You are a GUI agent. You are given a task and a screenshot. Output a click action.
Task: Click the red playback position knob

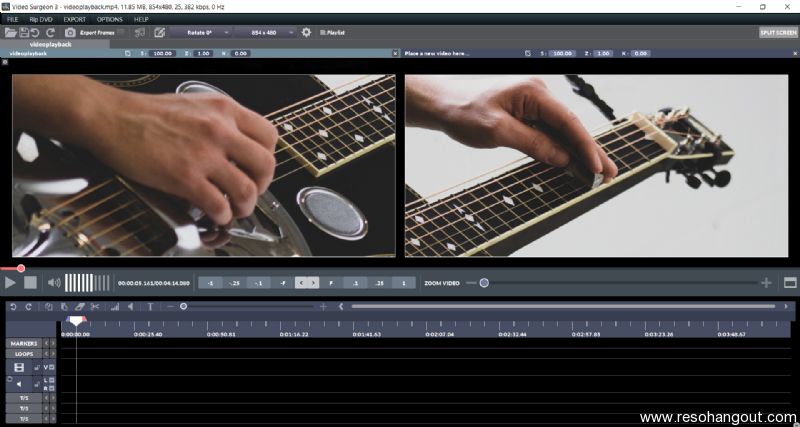[x=21, y=268]
